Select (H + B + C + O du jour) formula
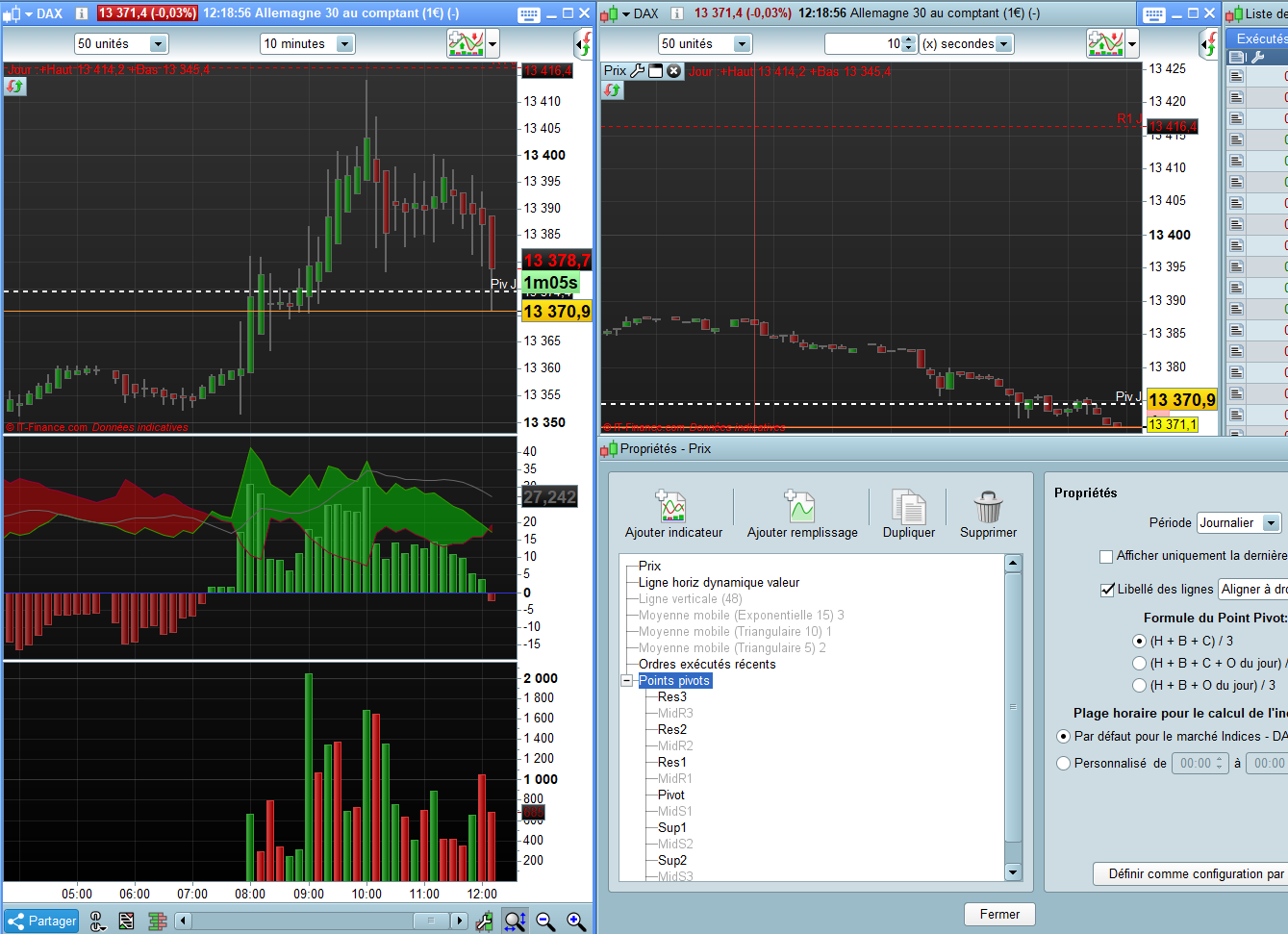 pyautogui.click(x=1140, y=663)
